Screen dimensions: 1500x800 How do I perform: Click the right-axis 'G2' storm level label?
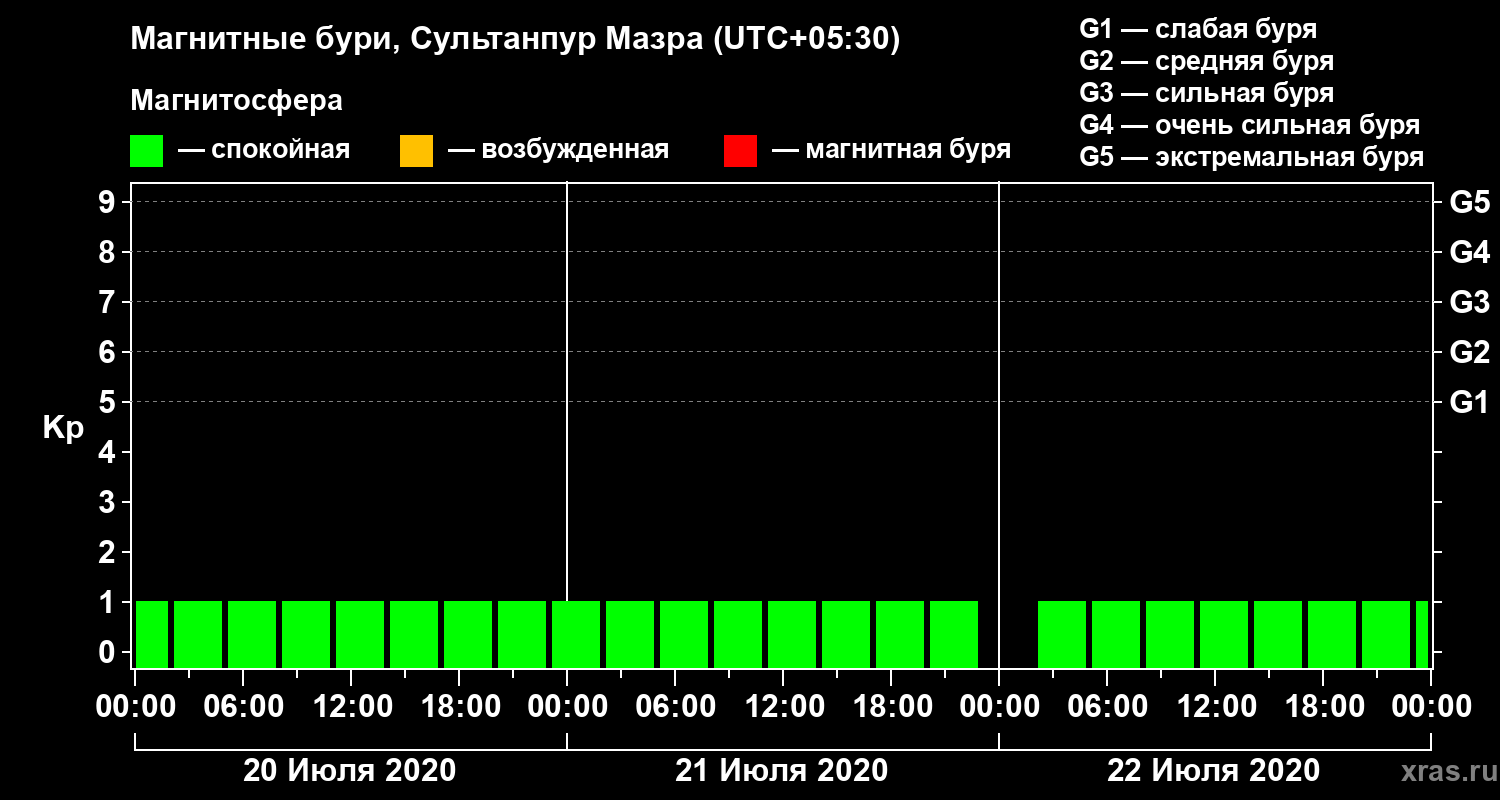pos(1469,352)
